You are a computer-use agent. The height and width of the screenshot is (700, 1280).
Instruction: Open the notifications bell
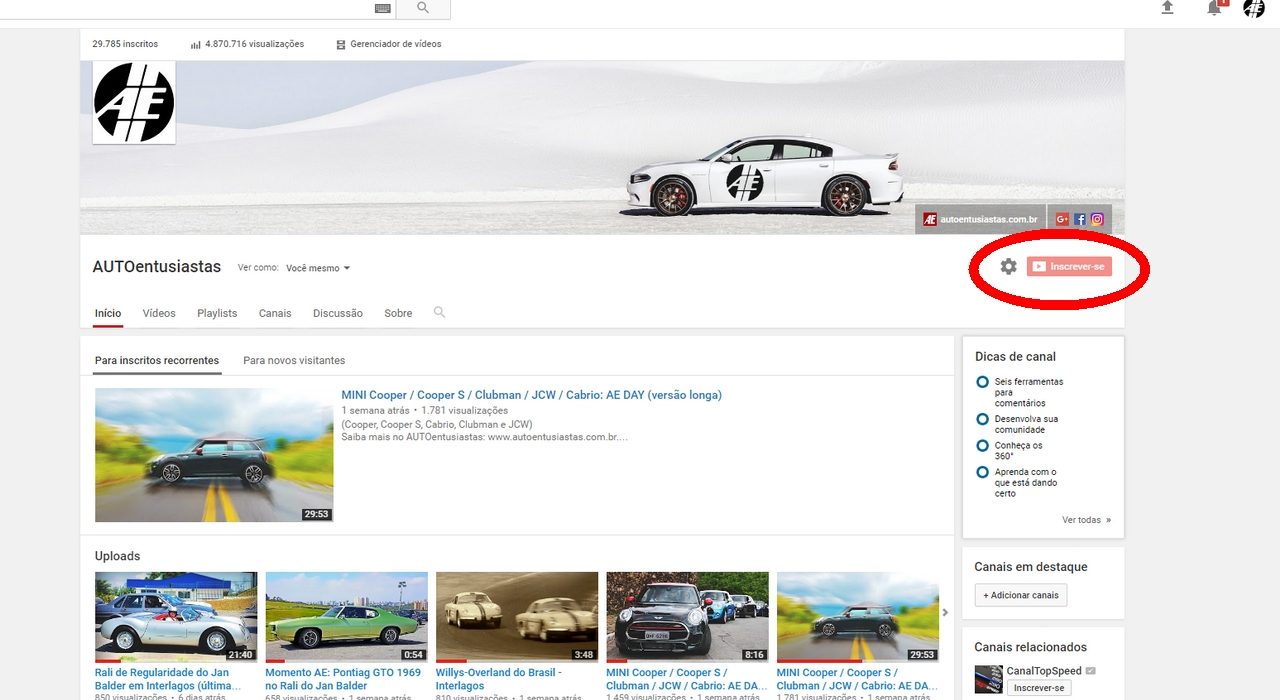tap(1214, 9)
